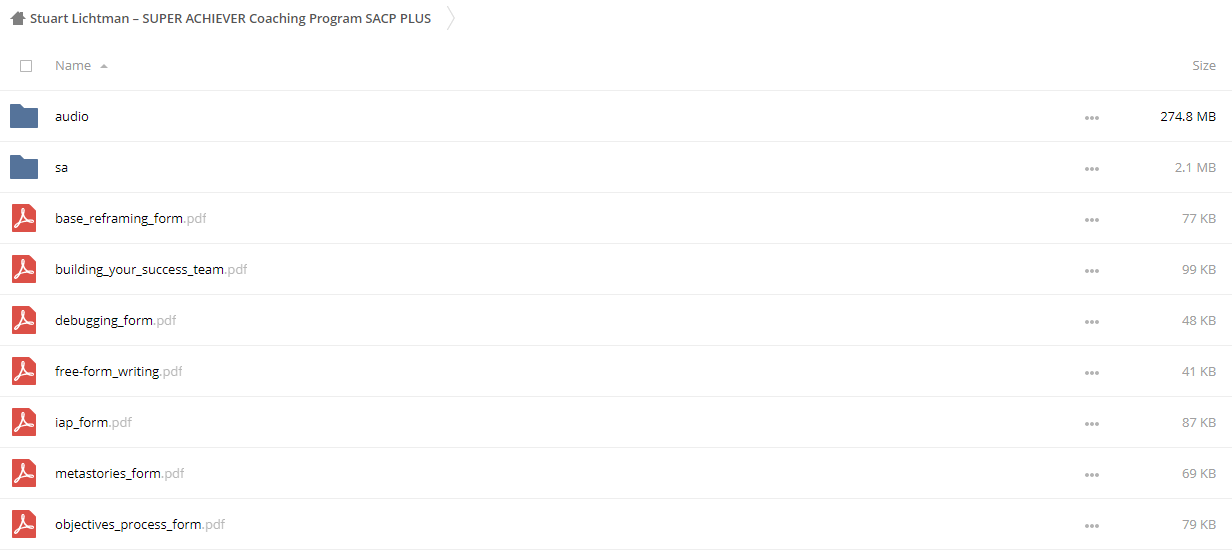Sort the list by Size column
1232x552 pixels.
(x=1204, y=66)
